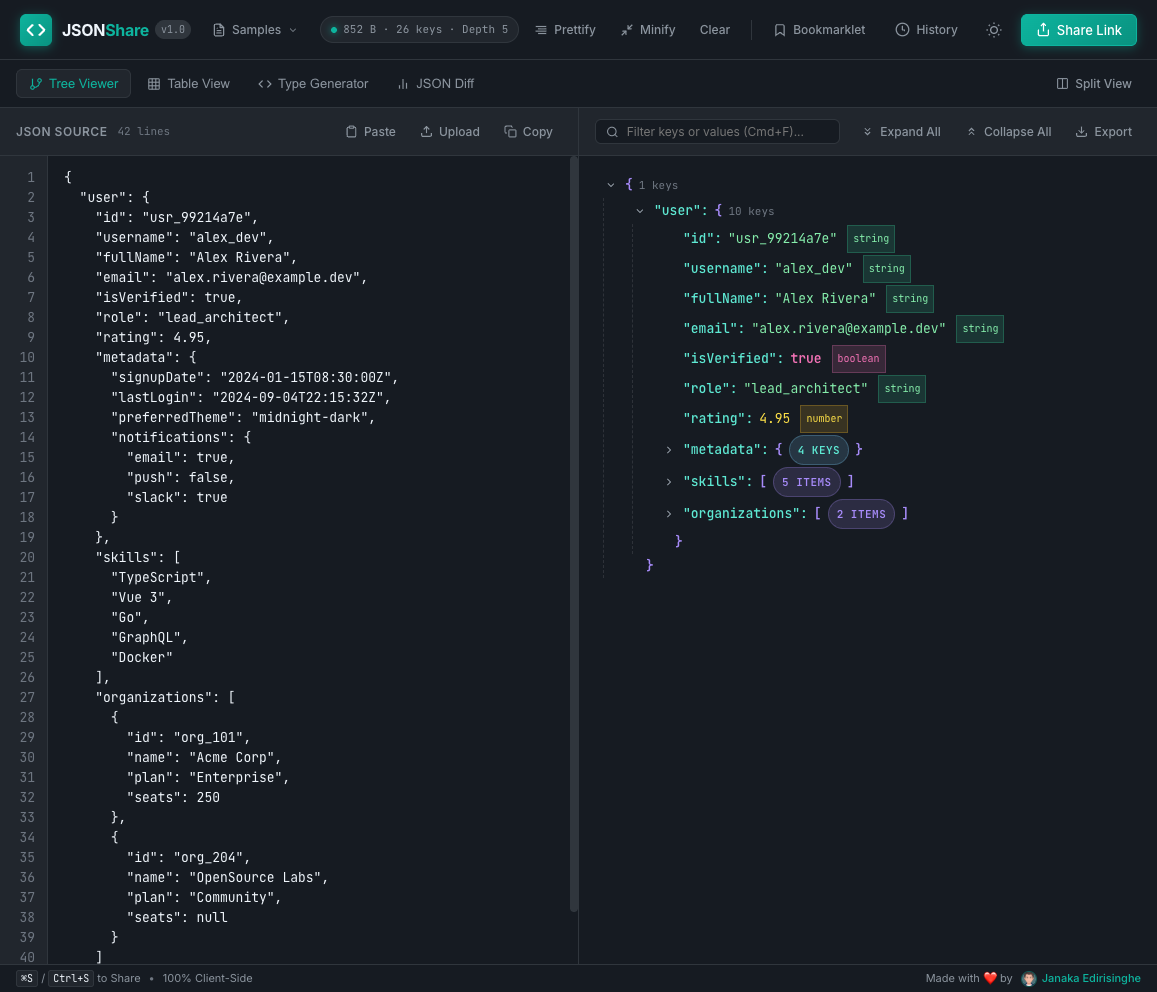Expand All tree nodes
Image resolution: width=1157 pixels, height=992 pixels.
click(902, 131)
